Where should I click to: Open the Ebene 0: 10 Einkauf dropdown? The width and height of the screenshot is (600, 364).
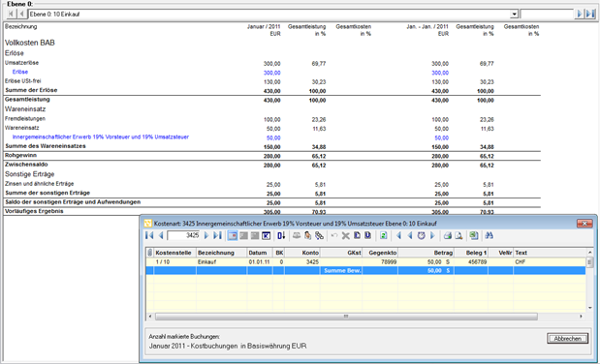[514, 14]
